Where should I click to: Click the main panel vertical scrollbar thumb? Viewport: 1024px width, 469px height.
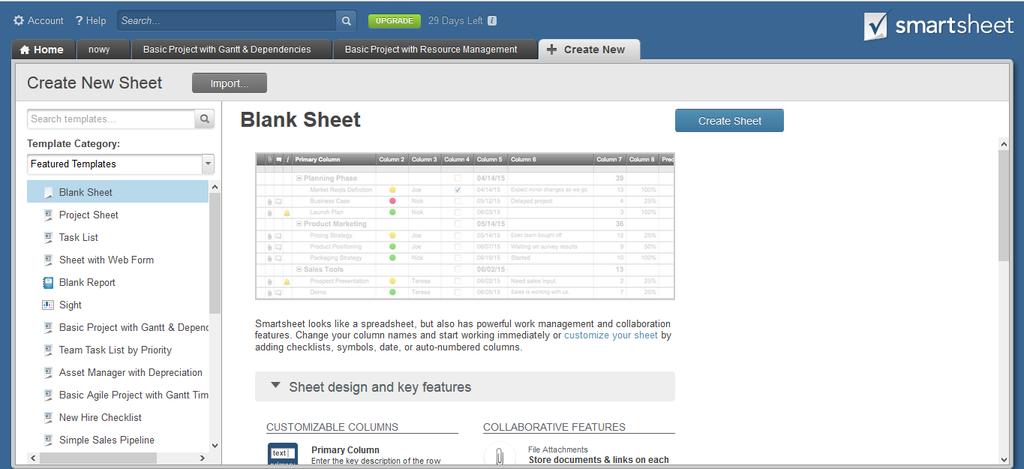click(1004, 206)
